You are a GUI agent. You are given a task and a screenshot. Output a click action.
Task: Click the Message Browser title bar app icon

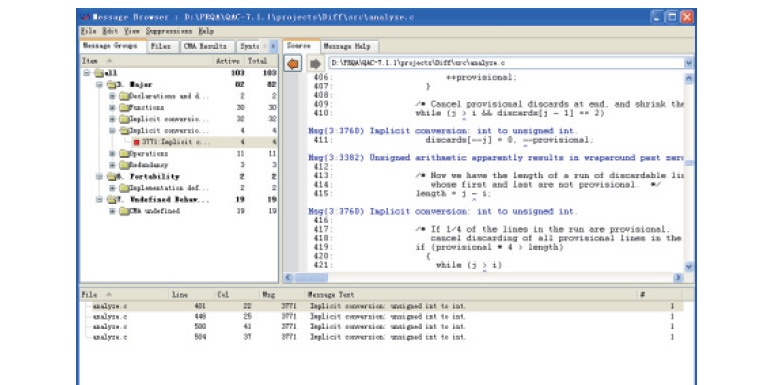tap(85, 17)
